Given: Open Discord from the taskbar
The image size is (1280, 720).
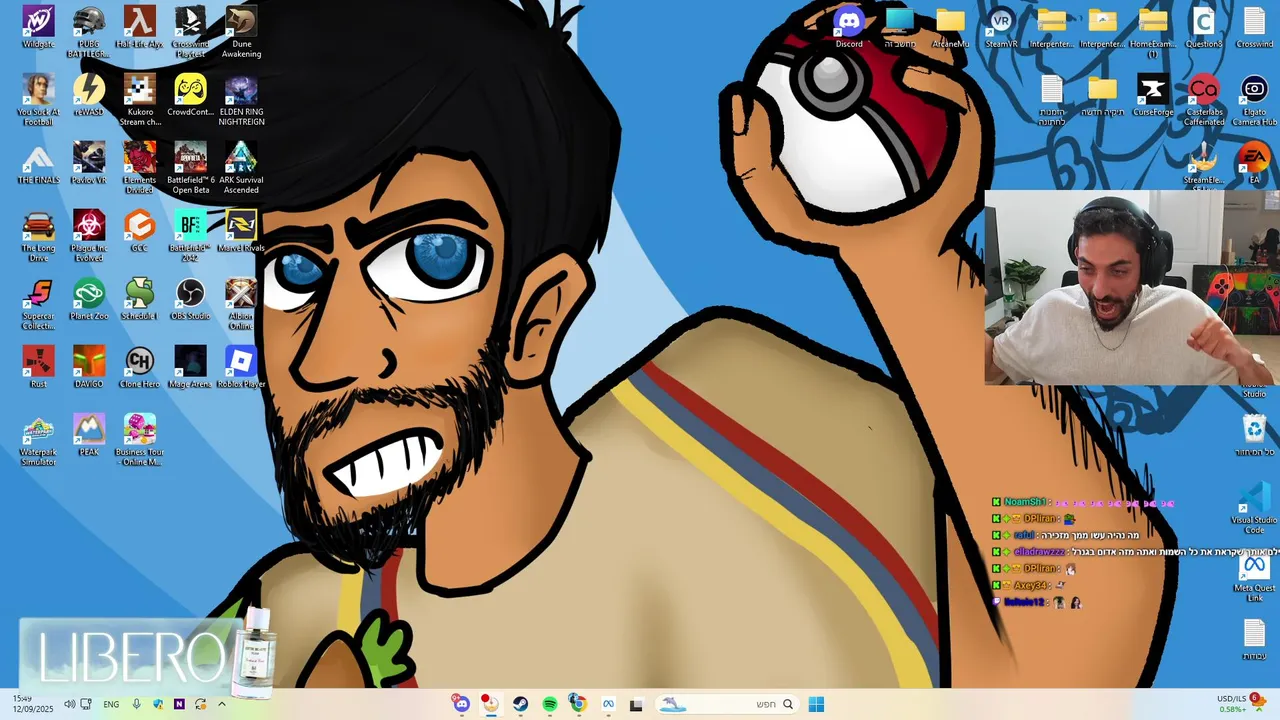Looking at the screenshot, I should (x=461, y=704).
